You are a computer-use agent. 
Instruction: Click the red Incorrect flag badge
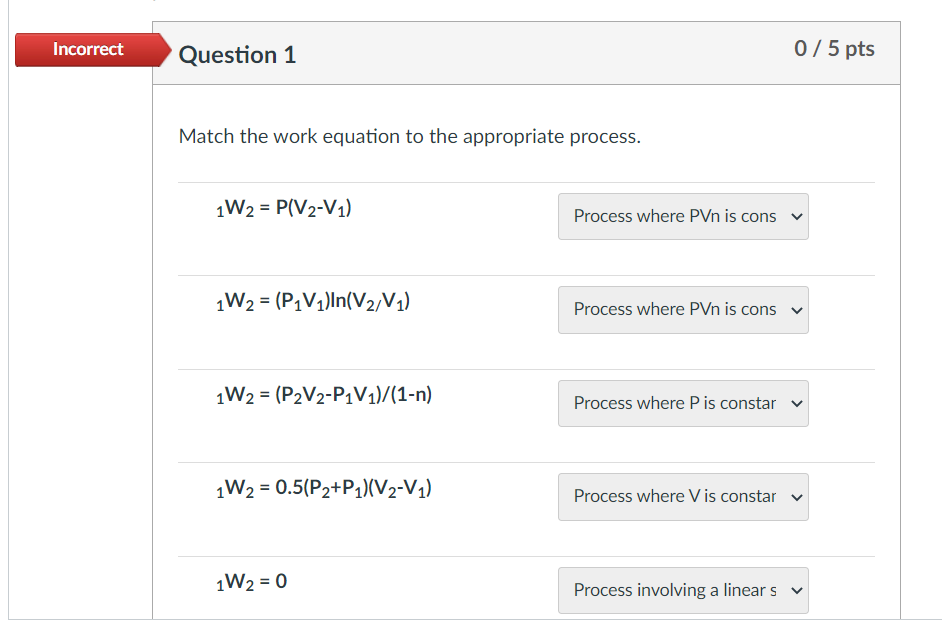click(87, 50)
